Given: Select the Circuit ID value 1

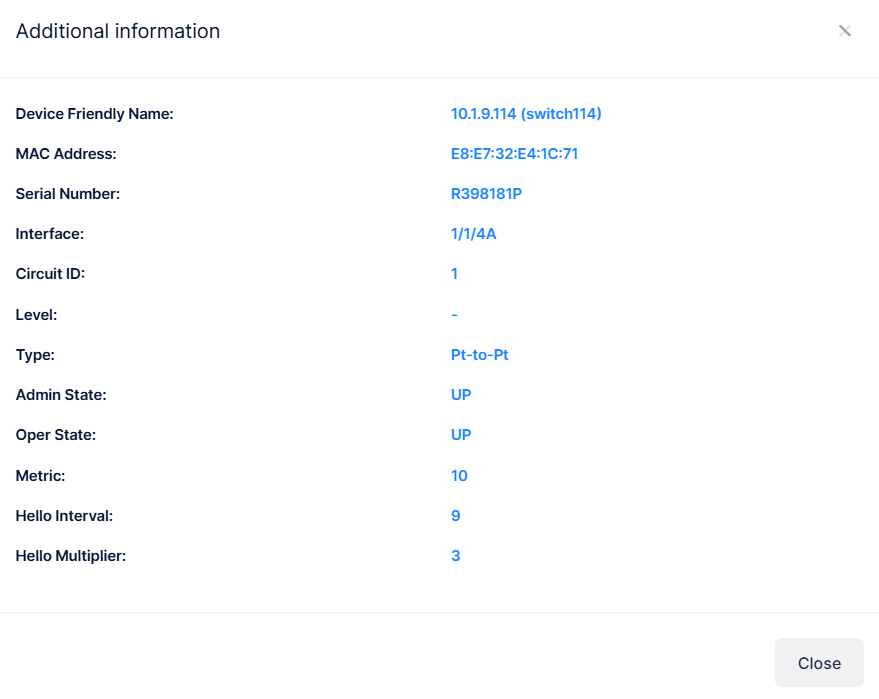Looking at the screenshot, I should point(455,273).
